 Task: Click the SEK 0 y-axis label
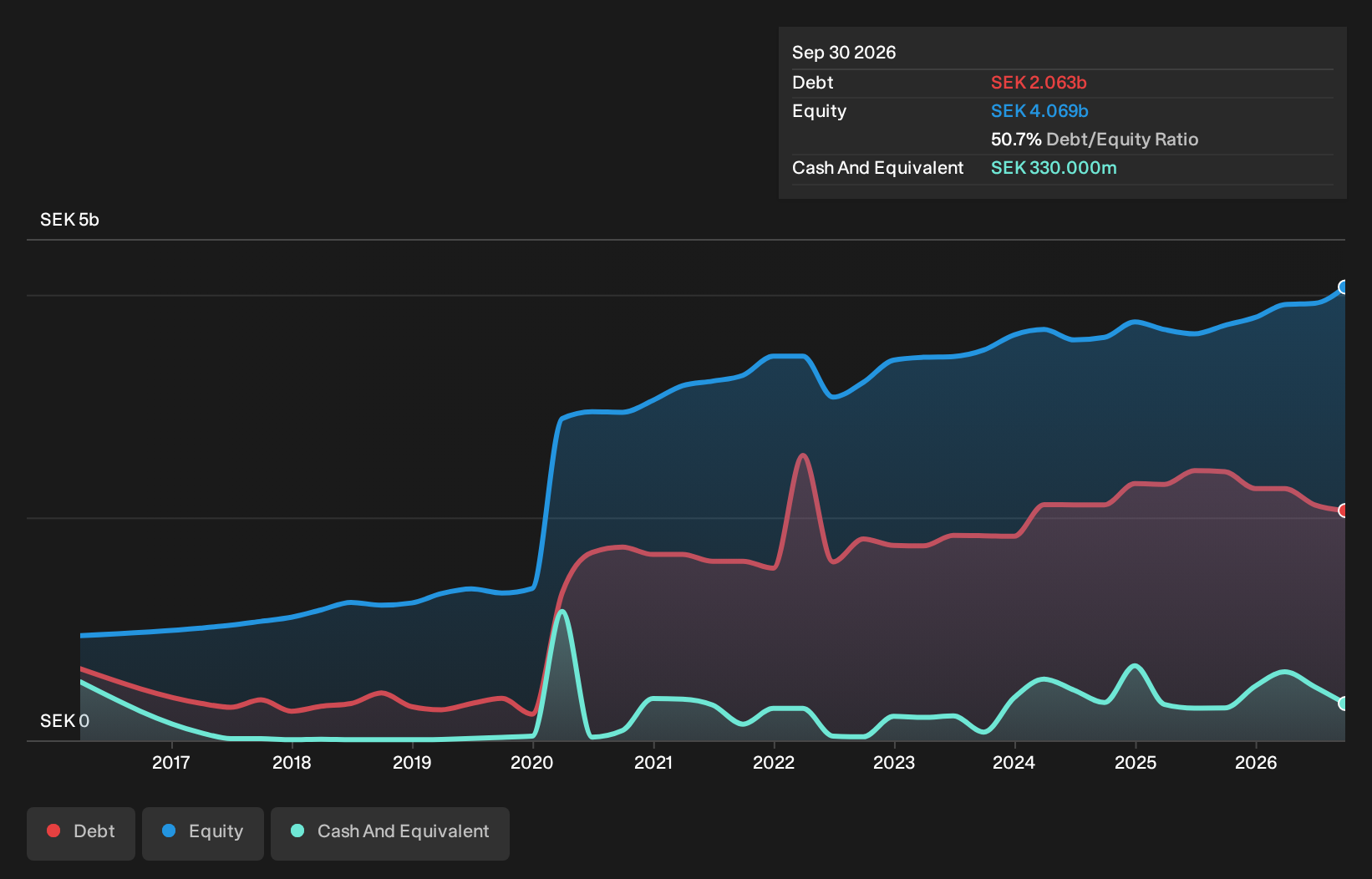(x=64, y=721)
